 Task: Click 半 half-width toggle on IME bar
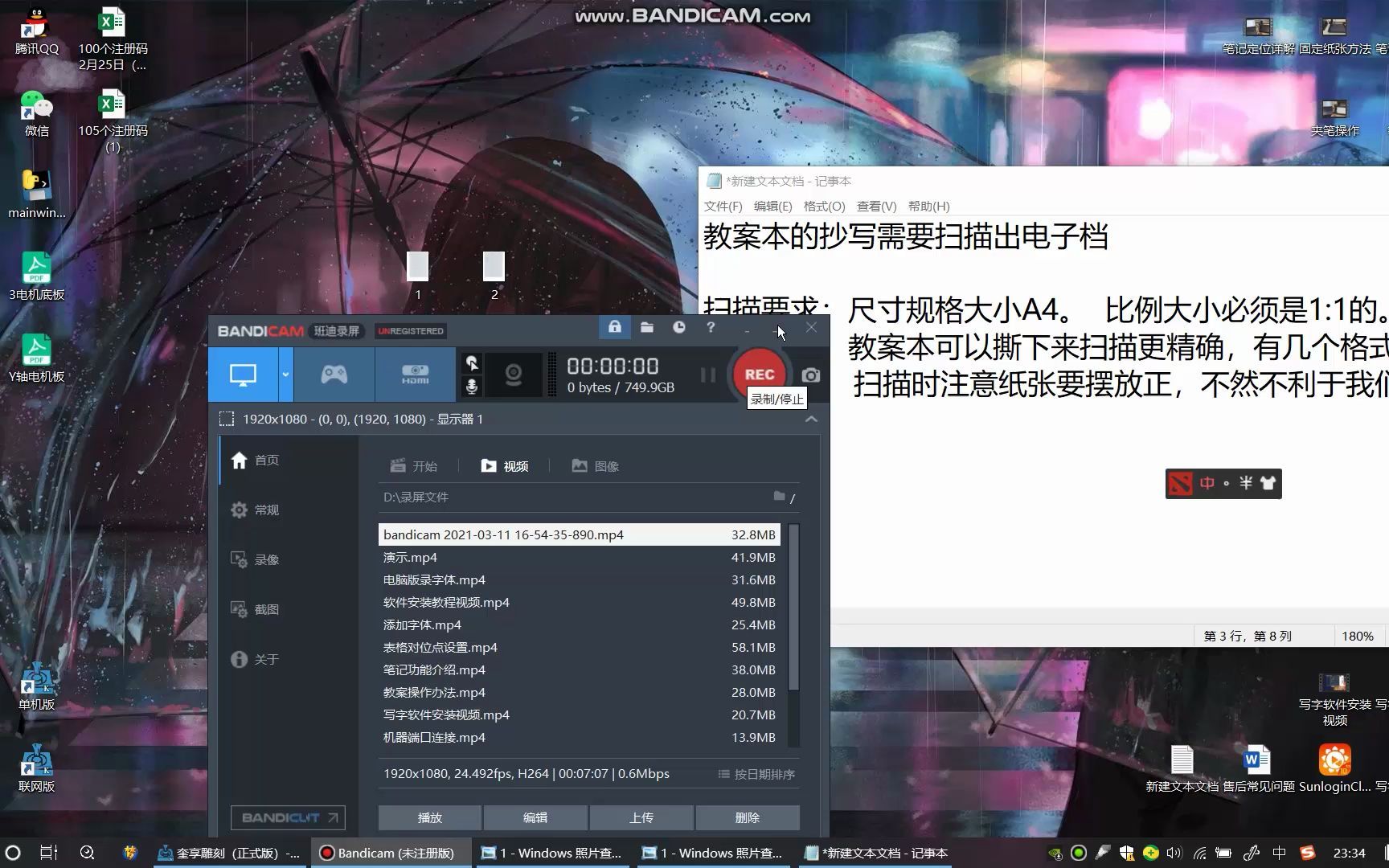[x=1245, y=483]
